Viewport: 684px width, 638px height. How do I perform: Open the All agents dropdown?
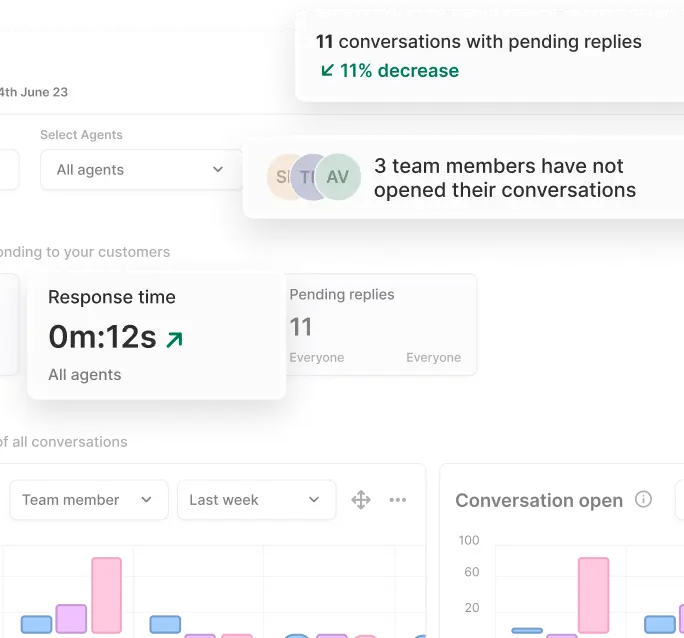[141, 169]
